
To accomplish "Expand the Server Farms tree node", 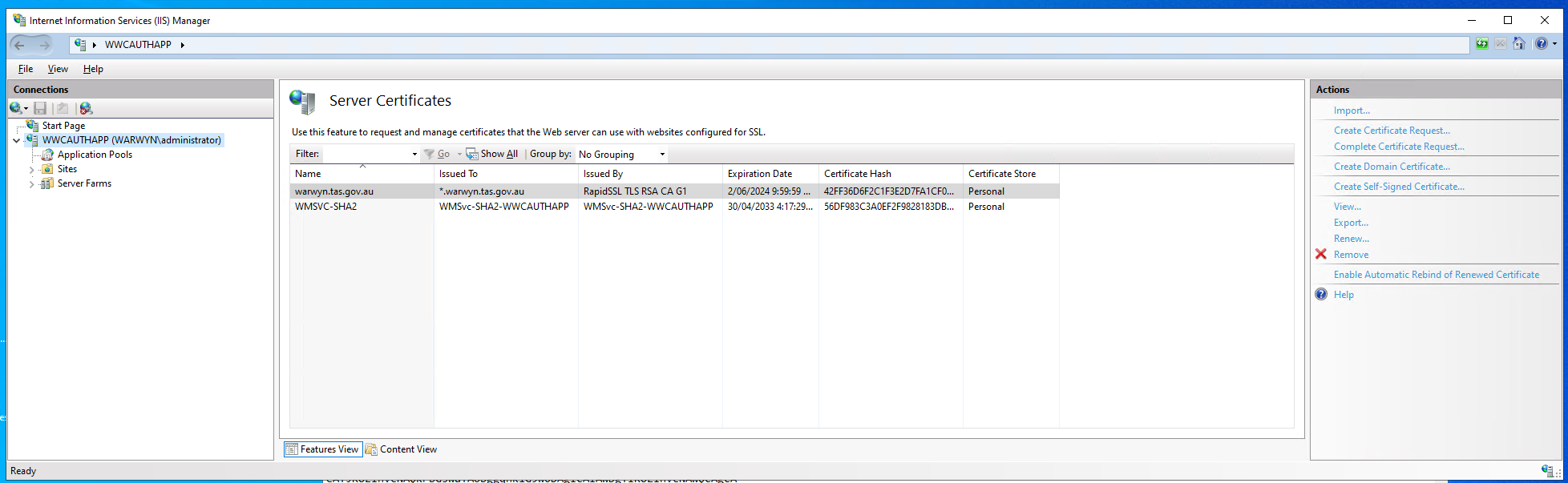I will [32, 183].
